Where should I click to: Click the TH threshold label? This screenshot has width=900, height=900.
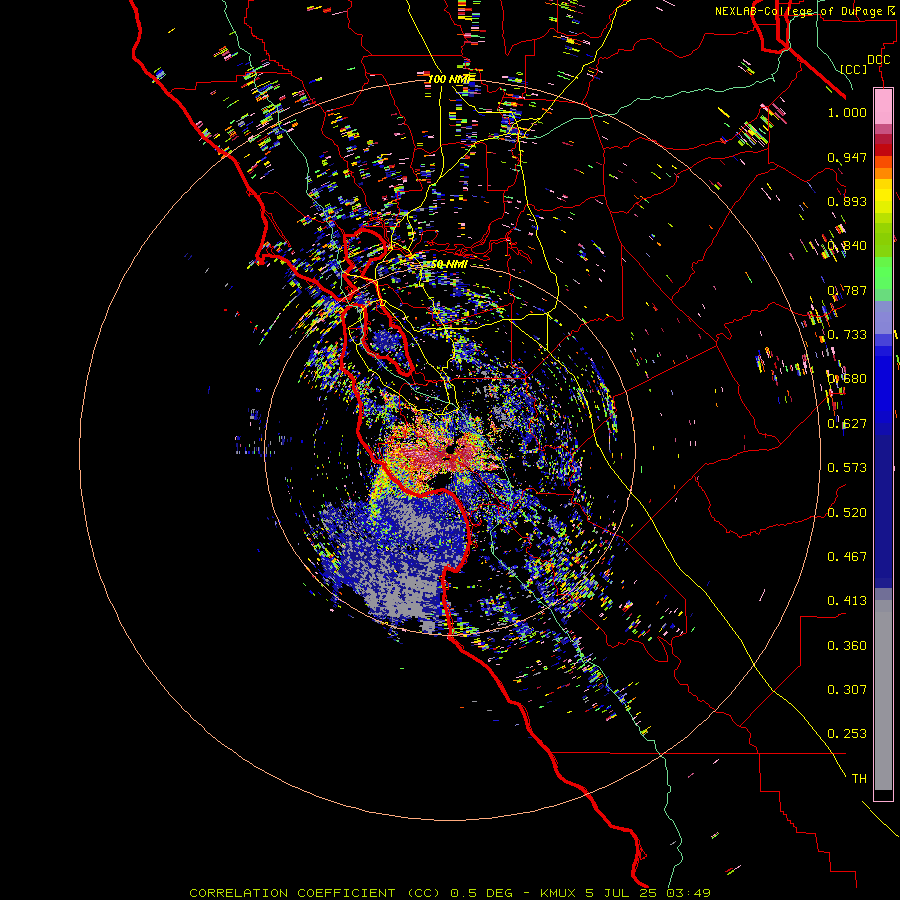(x=859, y=779)
